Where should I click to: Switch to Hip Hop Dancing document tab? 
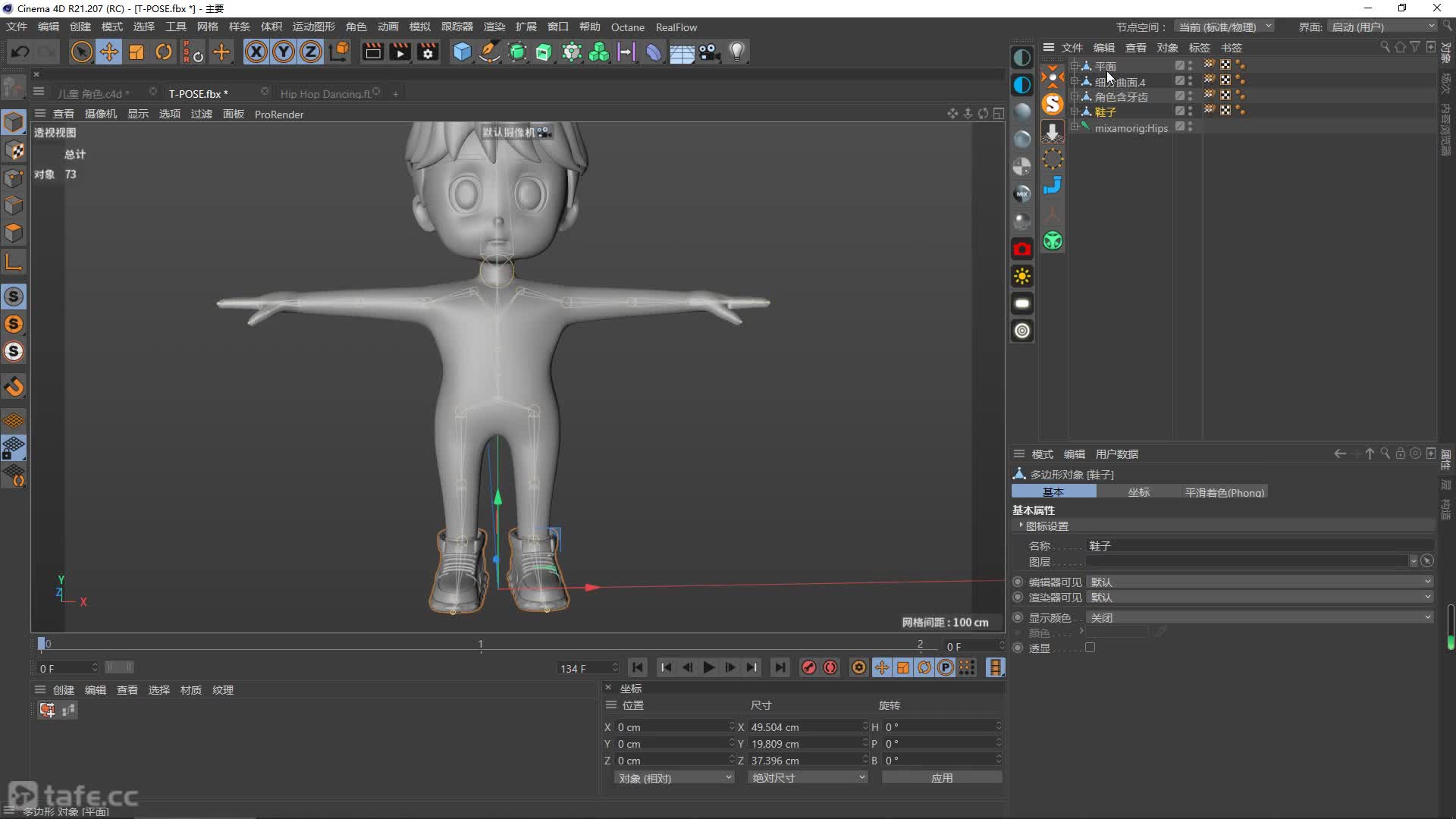[325, 93]
